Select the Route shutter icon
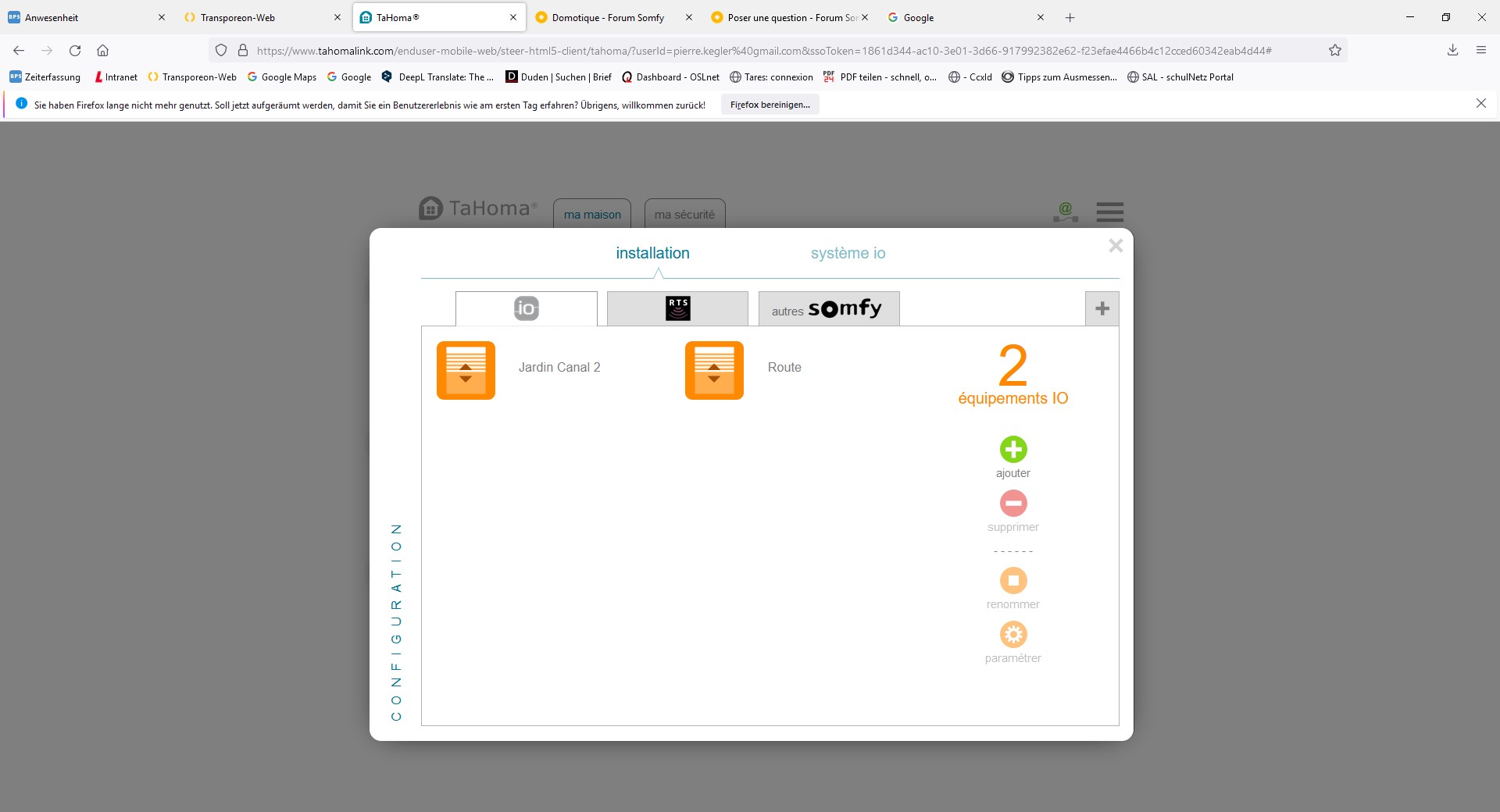1500x812 pixels. 714,370
